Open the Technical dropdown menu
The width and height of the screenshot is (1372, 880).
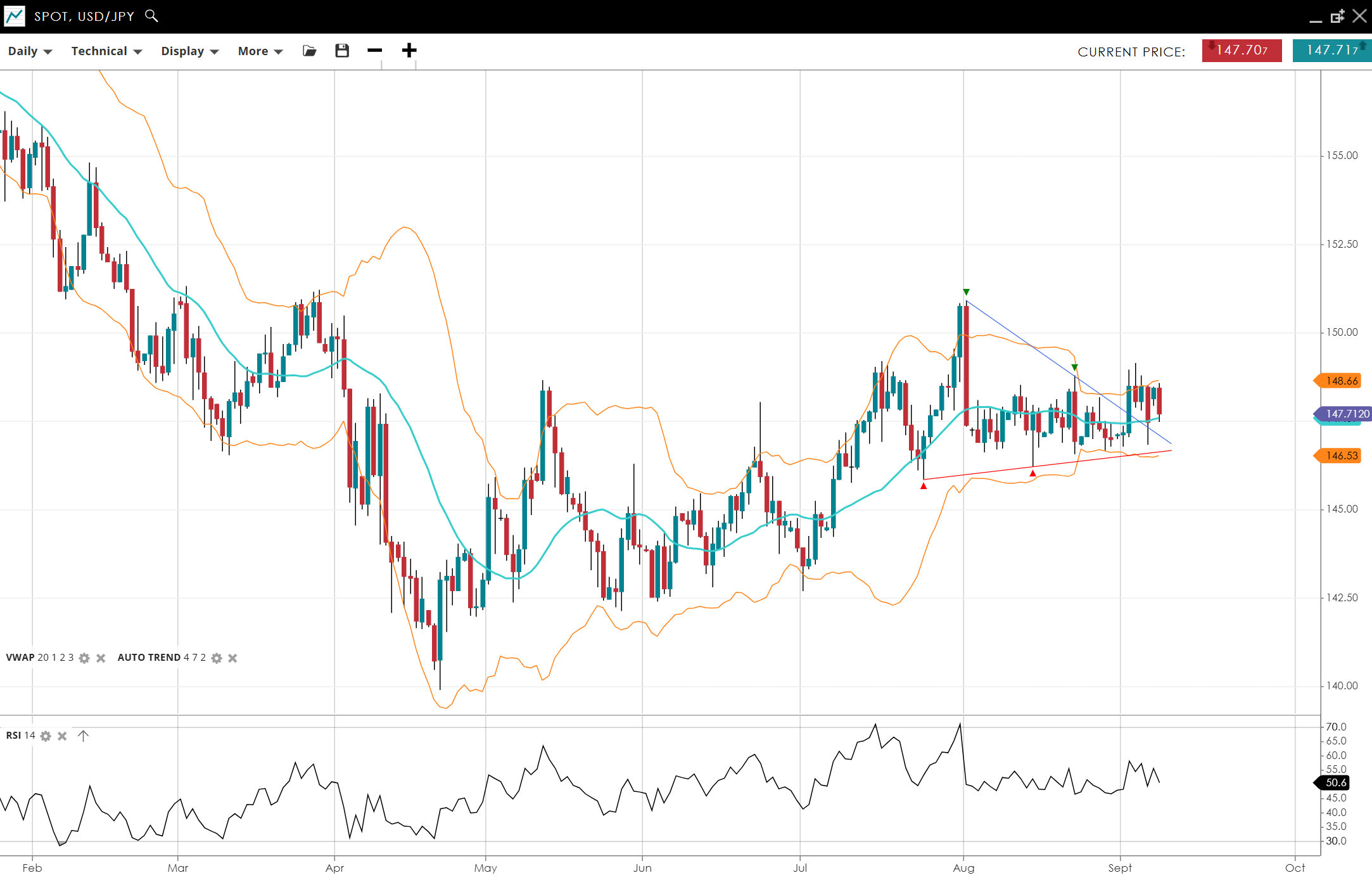tap(106, 51)
